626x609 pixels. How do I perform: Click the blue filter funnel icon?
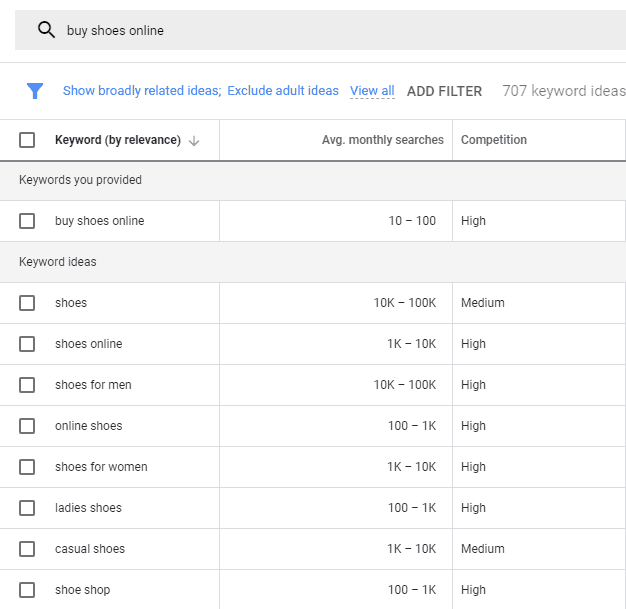tap(35, 91)
